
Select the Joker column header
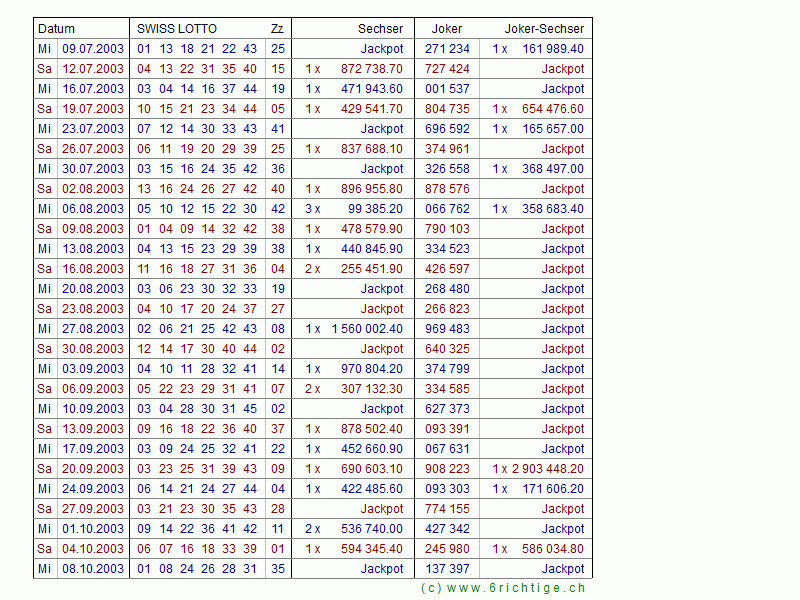click(x=447, y=29)
